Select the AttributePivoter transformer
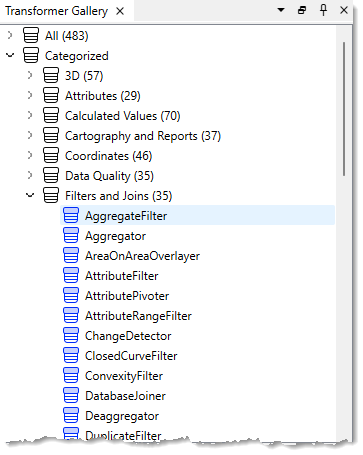 [x=127, y=296]
